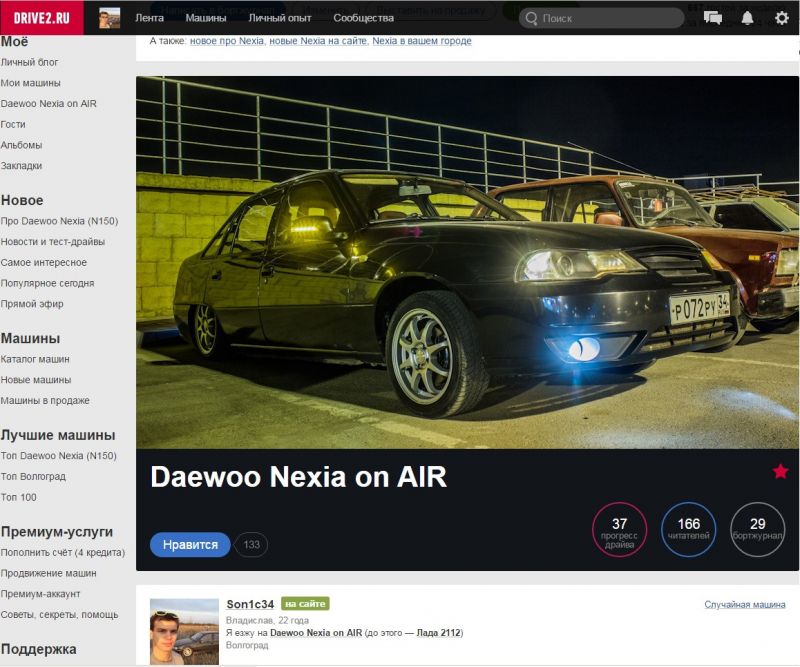Open Пополнить счёт (4 кредита) link
This screenshot has width=800, height=667.
click(62, 553)
